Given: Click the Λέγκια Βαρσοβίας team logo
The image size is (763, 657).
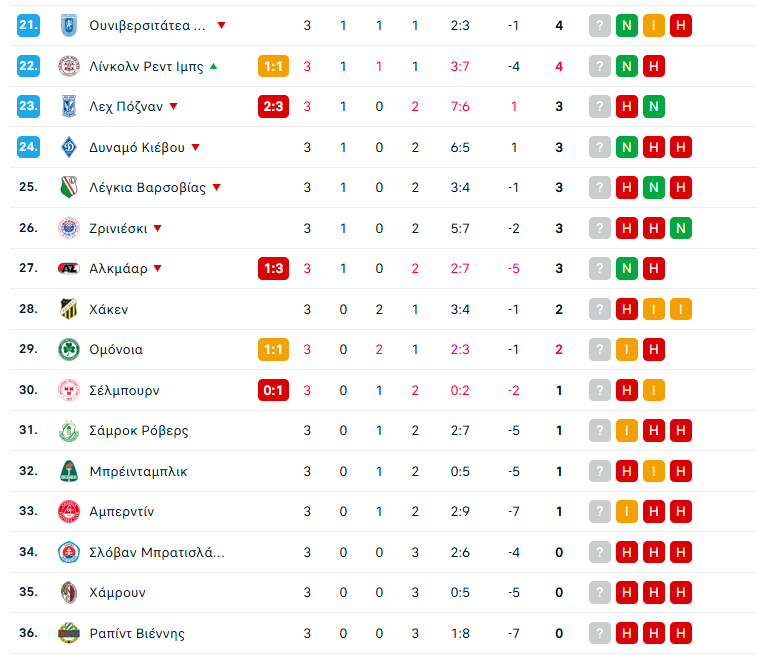Looking at the screenshot, I should [68, 187].
